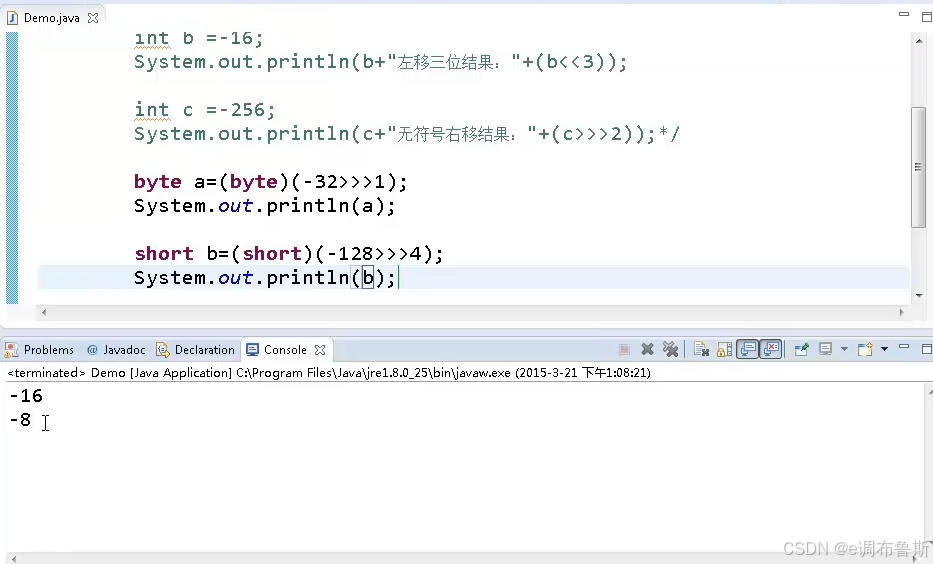Click console output line -16
Screen dimensions: 933x564
pos(26,396)
